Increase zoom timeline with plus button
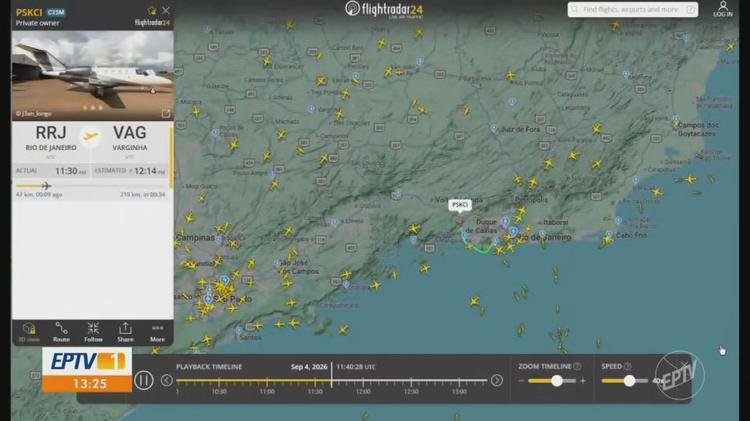Viewport: 750px width, 421px height. 583,381
